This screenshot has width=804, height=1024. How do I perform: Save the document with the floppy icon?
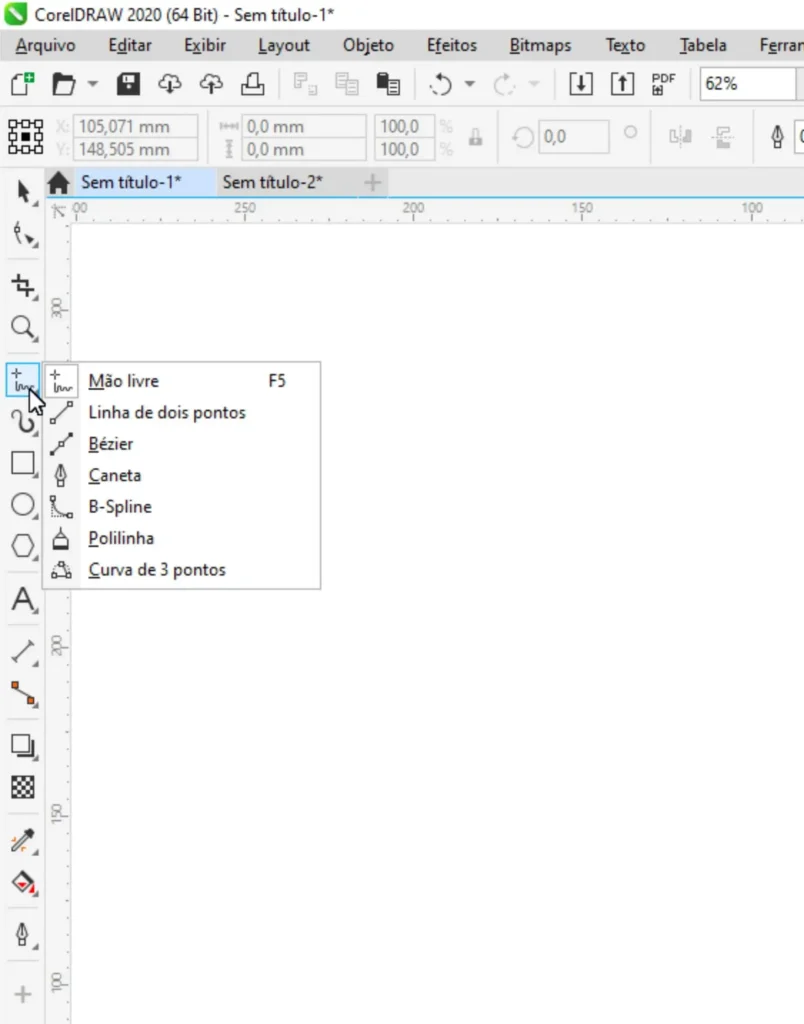tap(128, 84)
